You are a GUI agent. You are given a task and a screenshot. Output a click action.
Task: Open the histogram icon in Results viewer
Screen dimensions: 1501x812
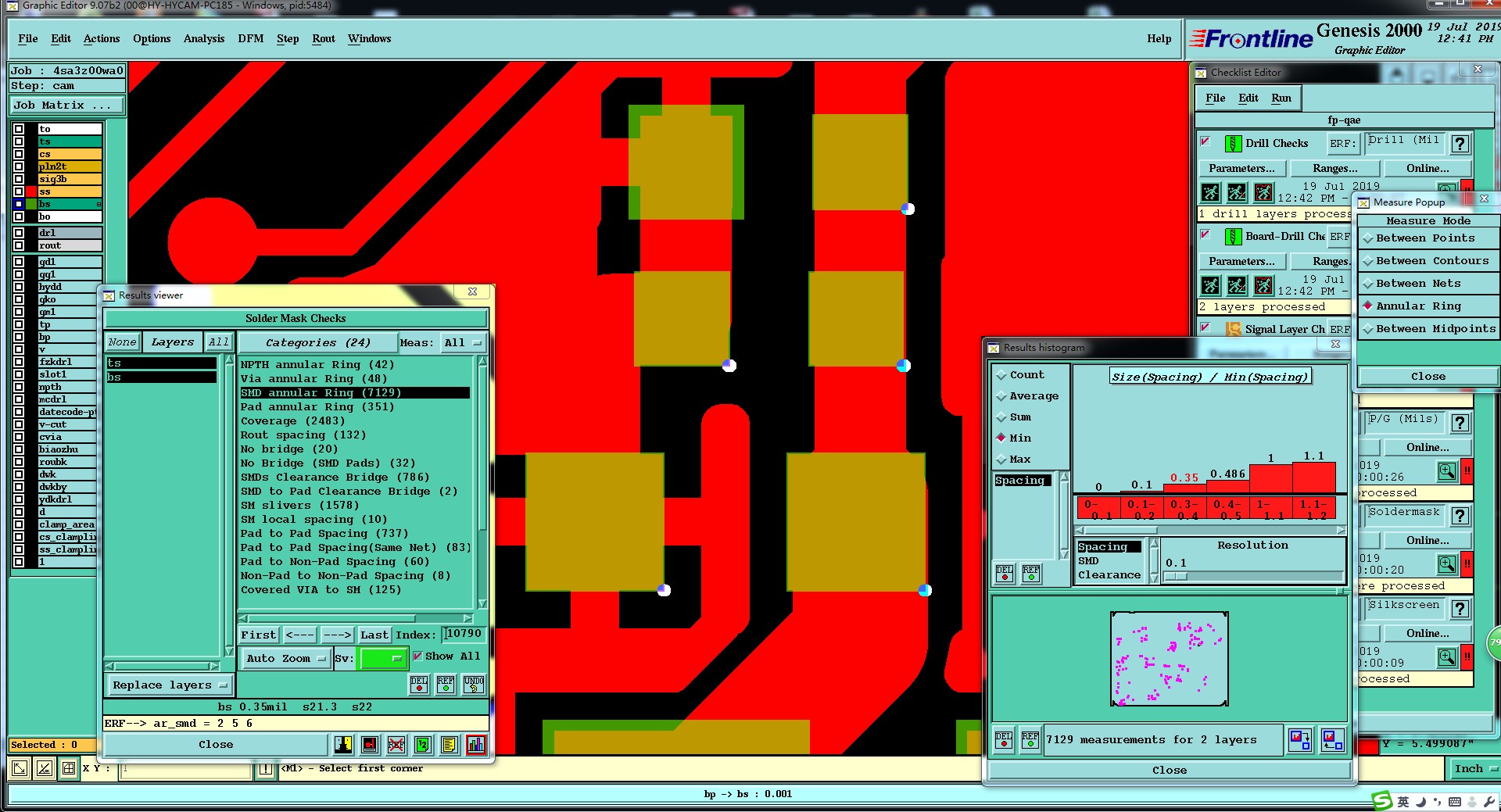click(x=475, y=745)
